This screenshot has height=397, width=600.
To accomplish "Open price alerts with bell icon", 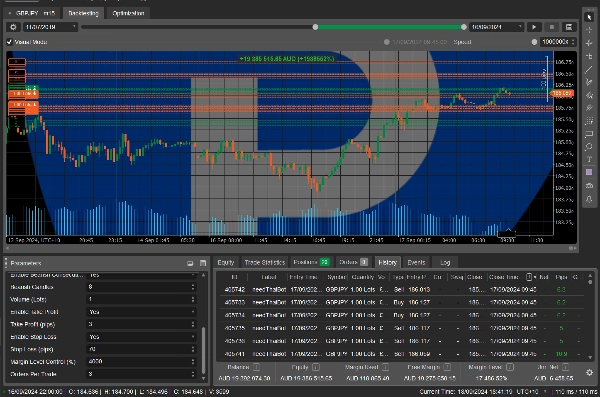I will pos(589,199).
